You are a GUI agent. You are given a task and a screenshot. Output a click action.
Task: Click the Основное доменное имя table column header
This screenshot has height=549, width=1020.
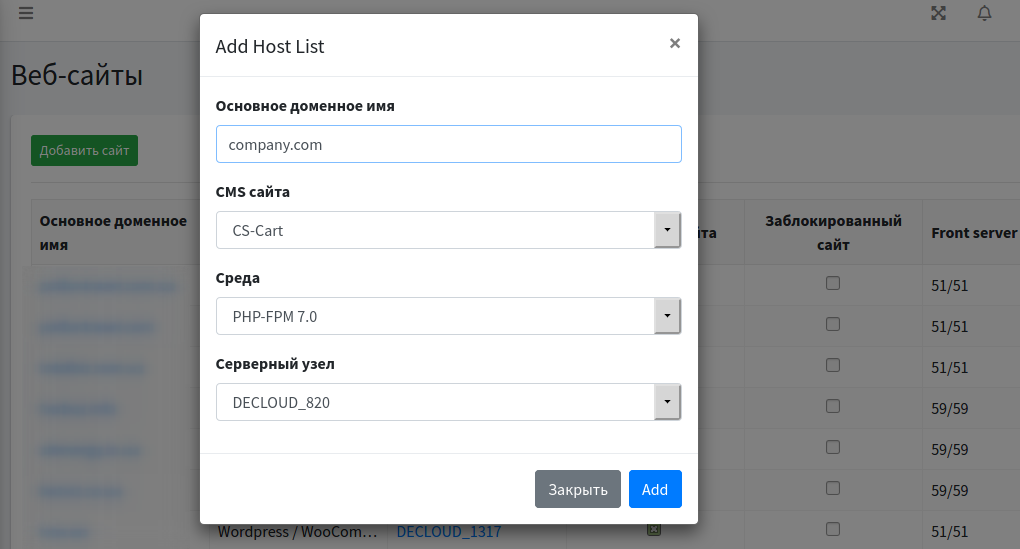[x=113, y=232]
